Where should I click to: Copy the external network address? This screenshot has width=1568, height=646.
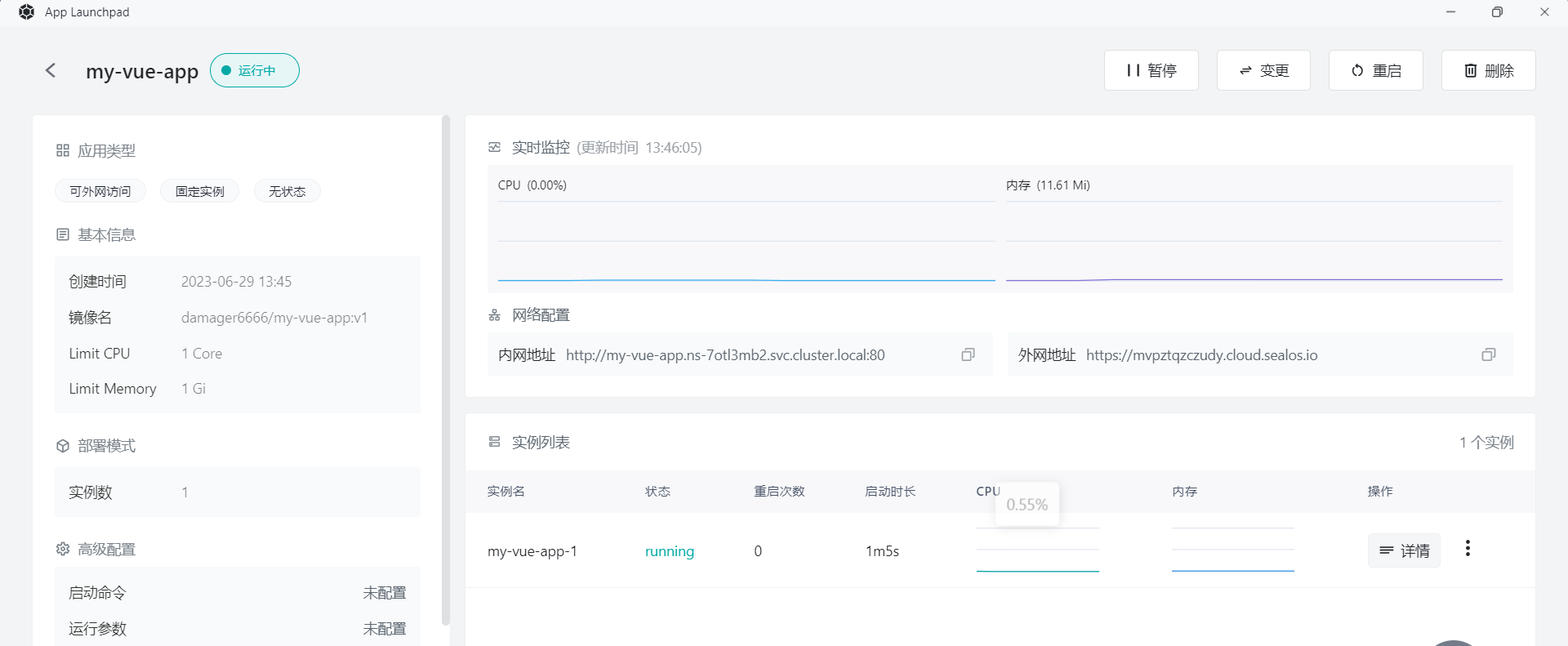point(1488,354)
